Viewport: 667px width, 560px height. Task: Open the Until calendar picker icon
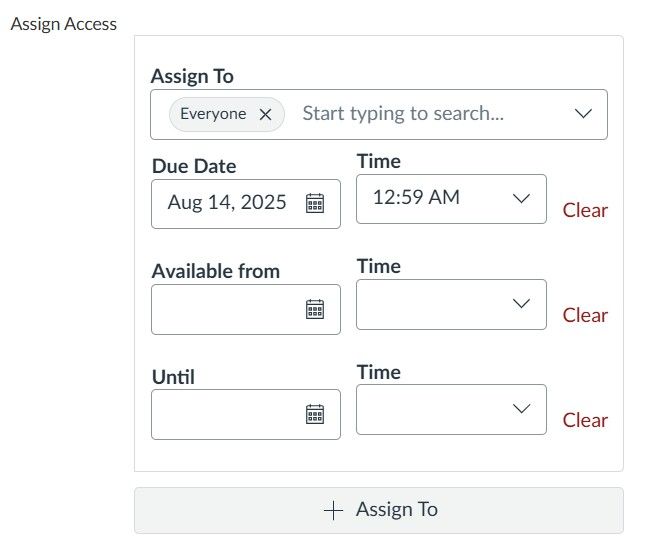point(315,414)
